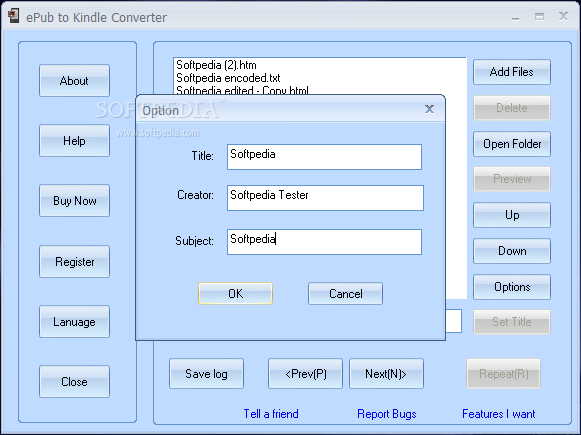Focus the Creator input field

click(325, 198)
